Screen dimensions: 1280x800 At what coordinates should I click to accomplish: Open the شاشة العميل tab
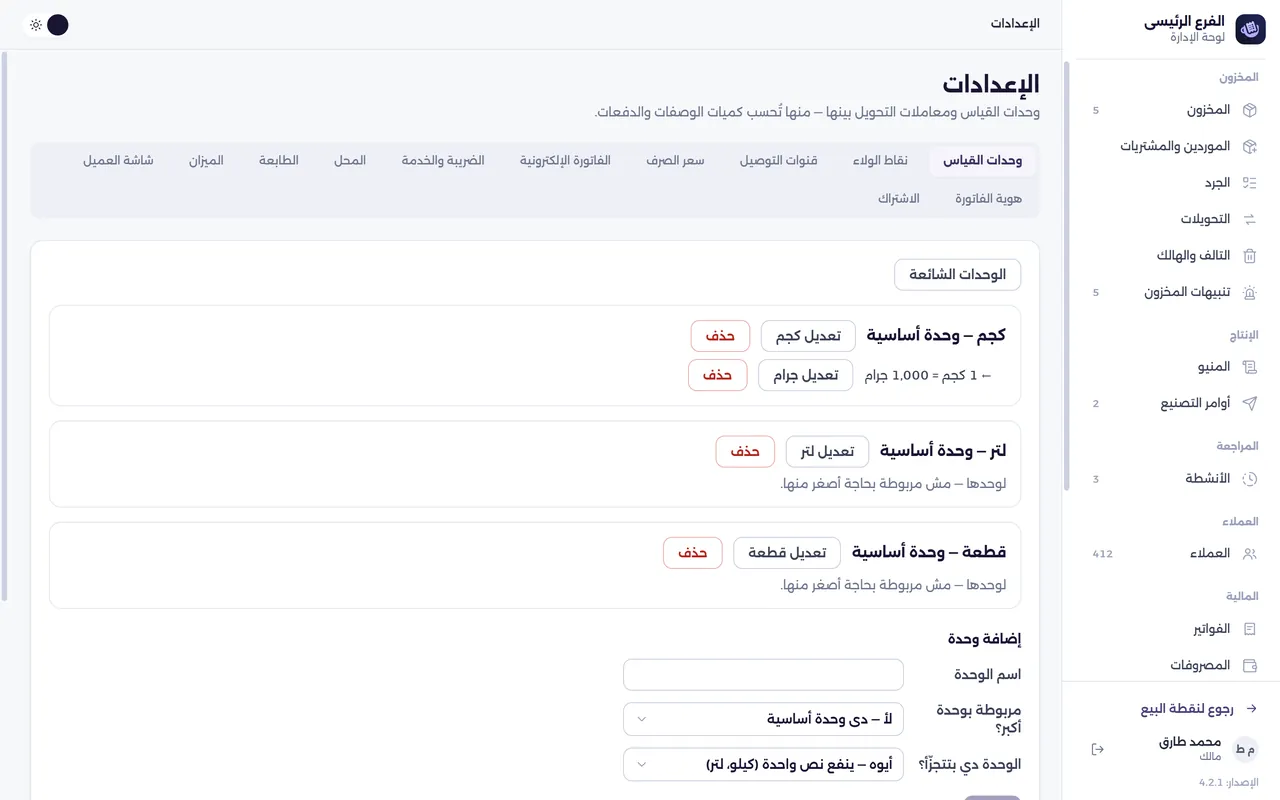pyautogui.click(x=118, y=161)
